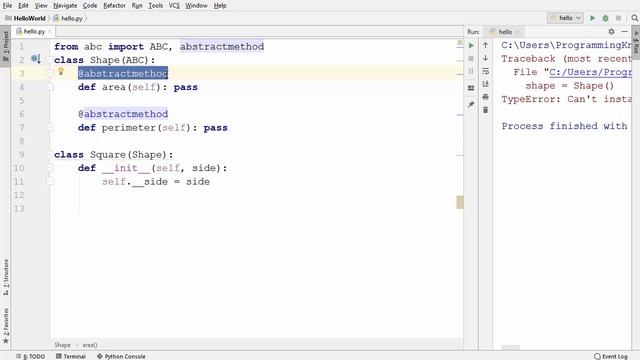The width and height of the screenshot is (640, 360).
Task: Show intention lightbulb on line 3
Action: click(x=61, y=72)
